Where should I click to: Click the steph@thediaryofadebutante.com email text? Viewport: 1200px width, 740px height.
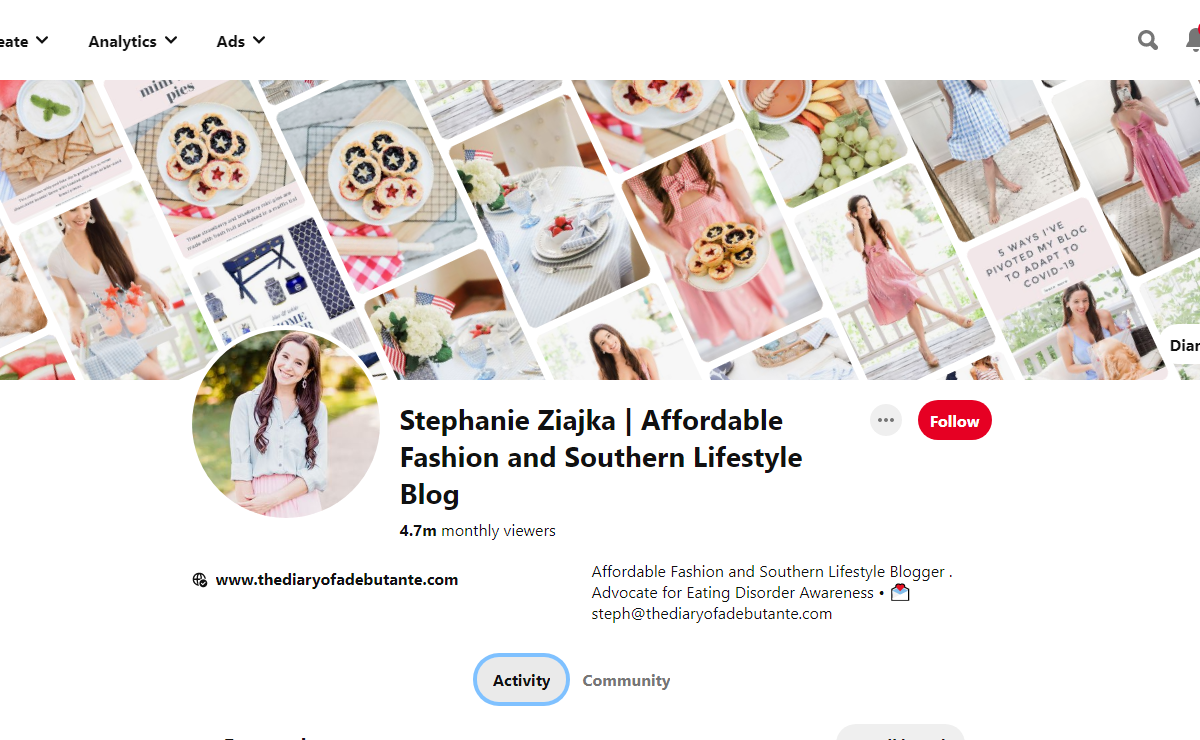pyautogui.click(x=712, y=614)
